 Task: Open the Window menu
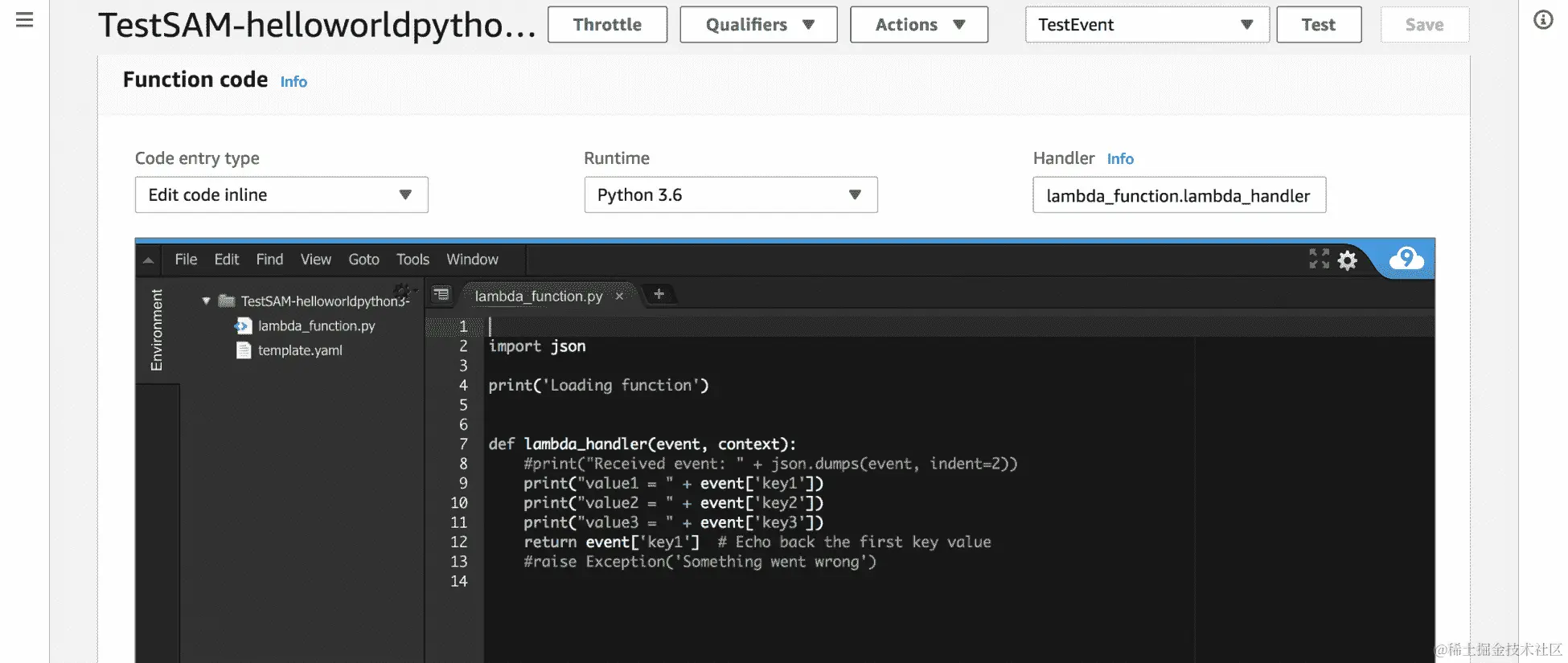point(472,260)
